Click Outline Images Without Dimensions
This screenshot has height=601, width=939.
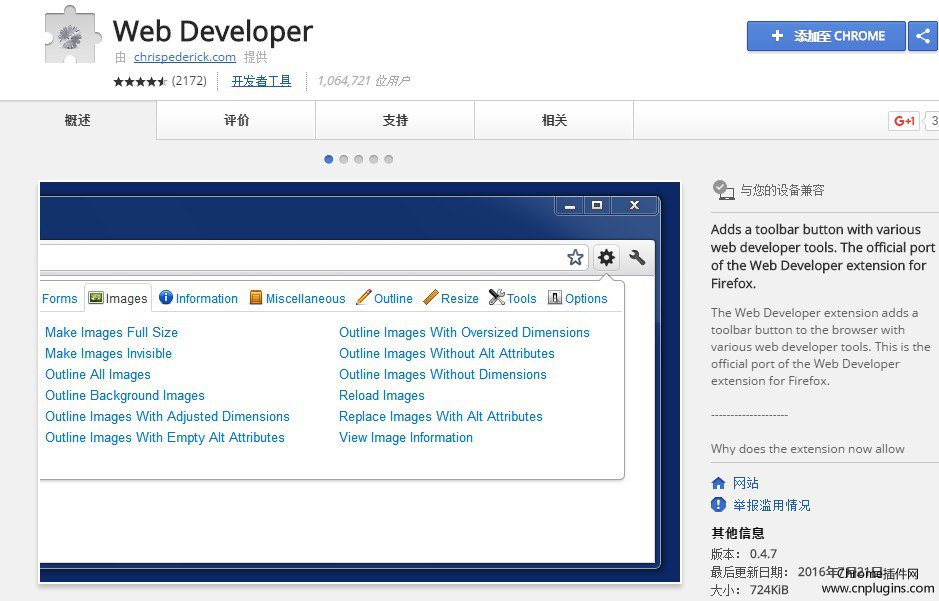click(x=443, y=374)
